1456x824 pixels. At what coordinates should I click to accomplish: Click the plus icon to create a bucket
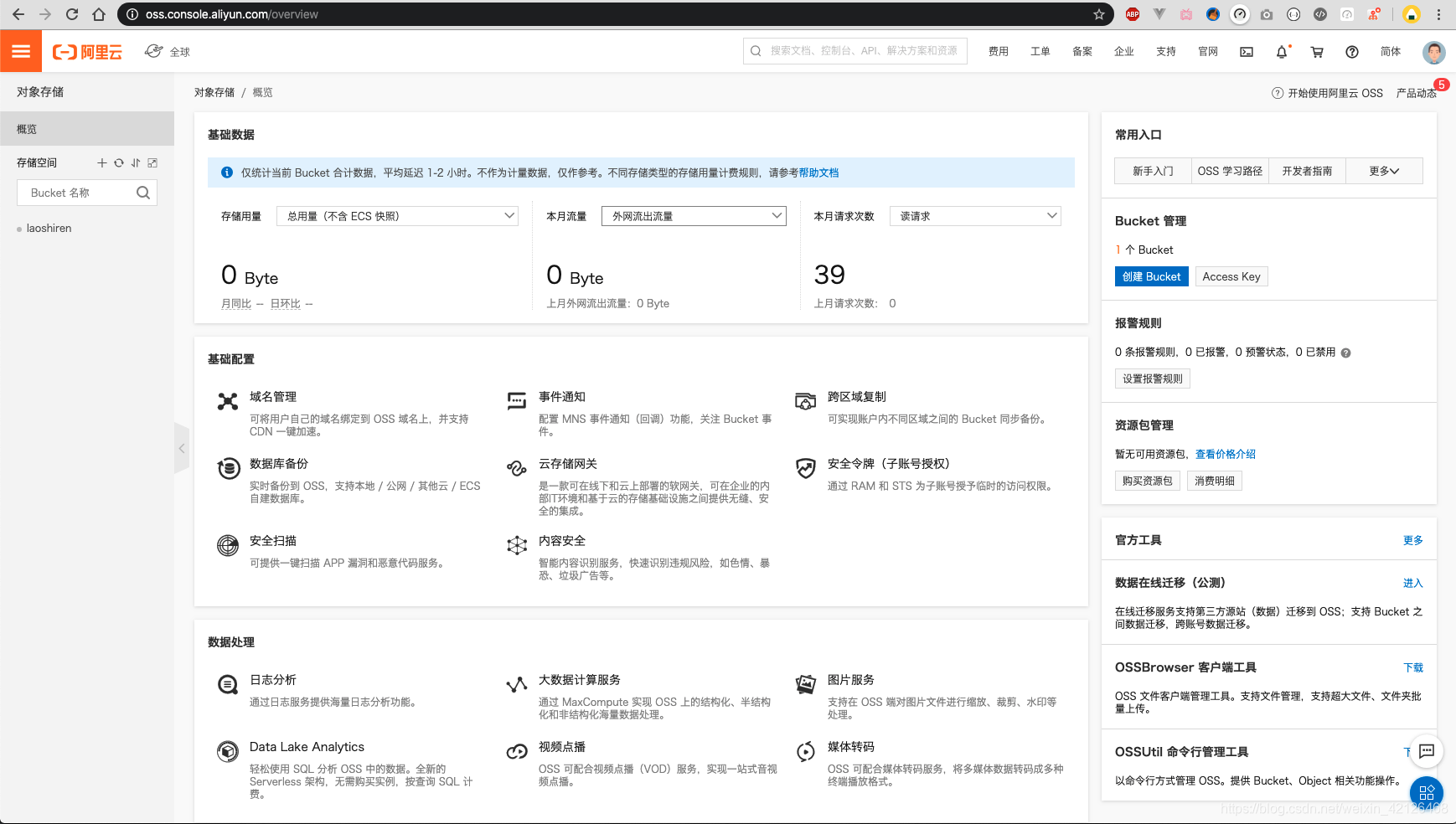tap(102, 163)
